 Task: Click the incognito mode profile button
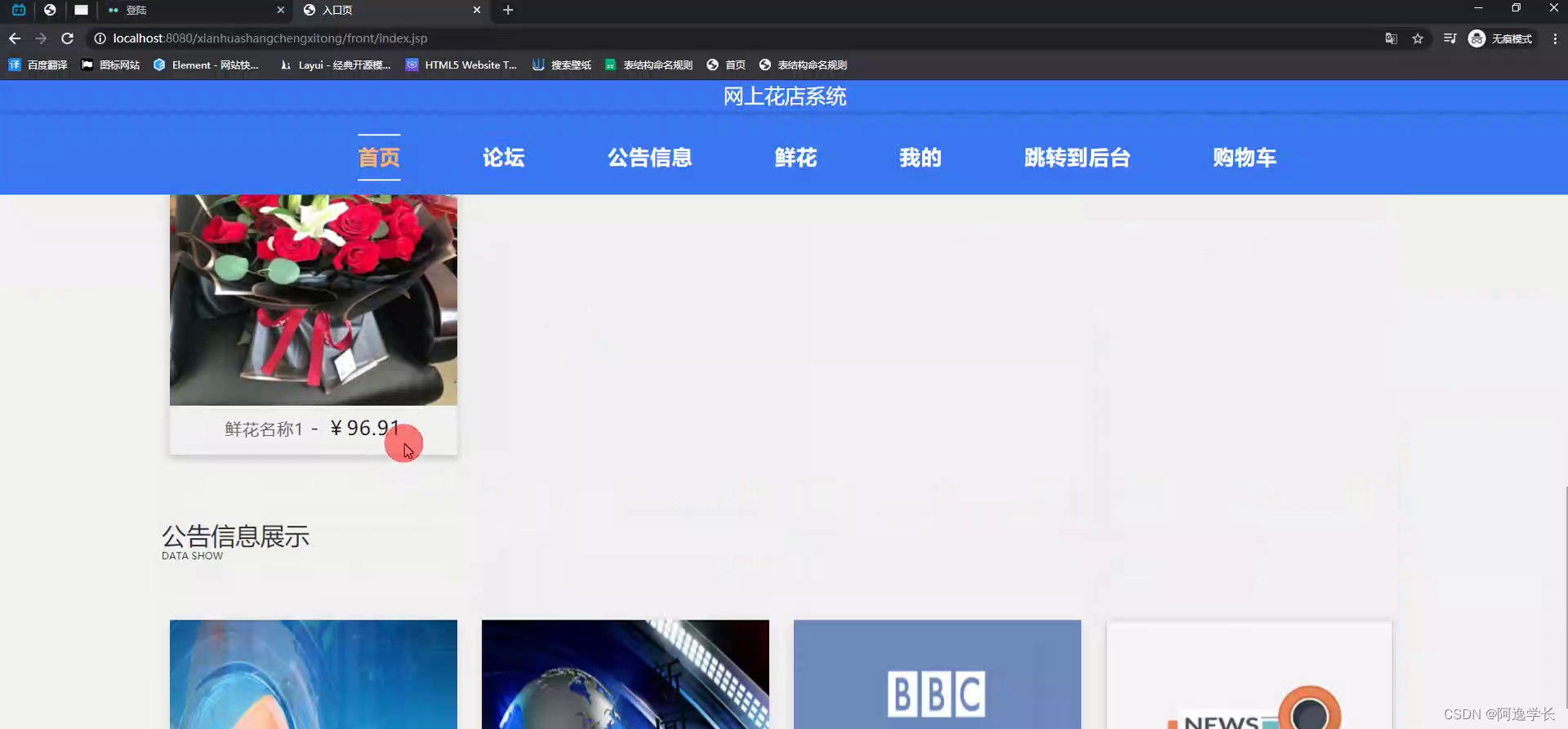pos(1501,38)
